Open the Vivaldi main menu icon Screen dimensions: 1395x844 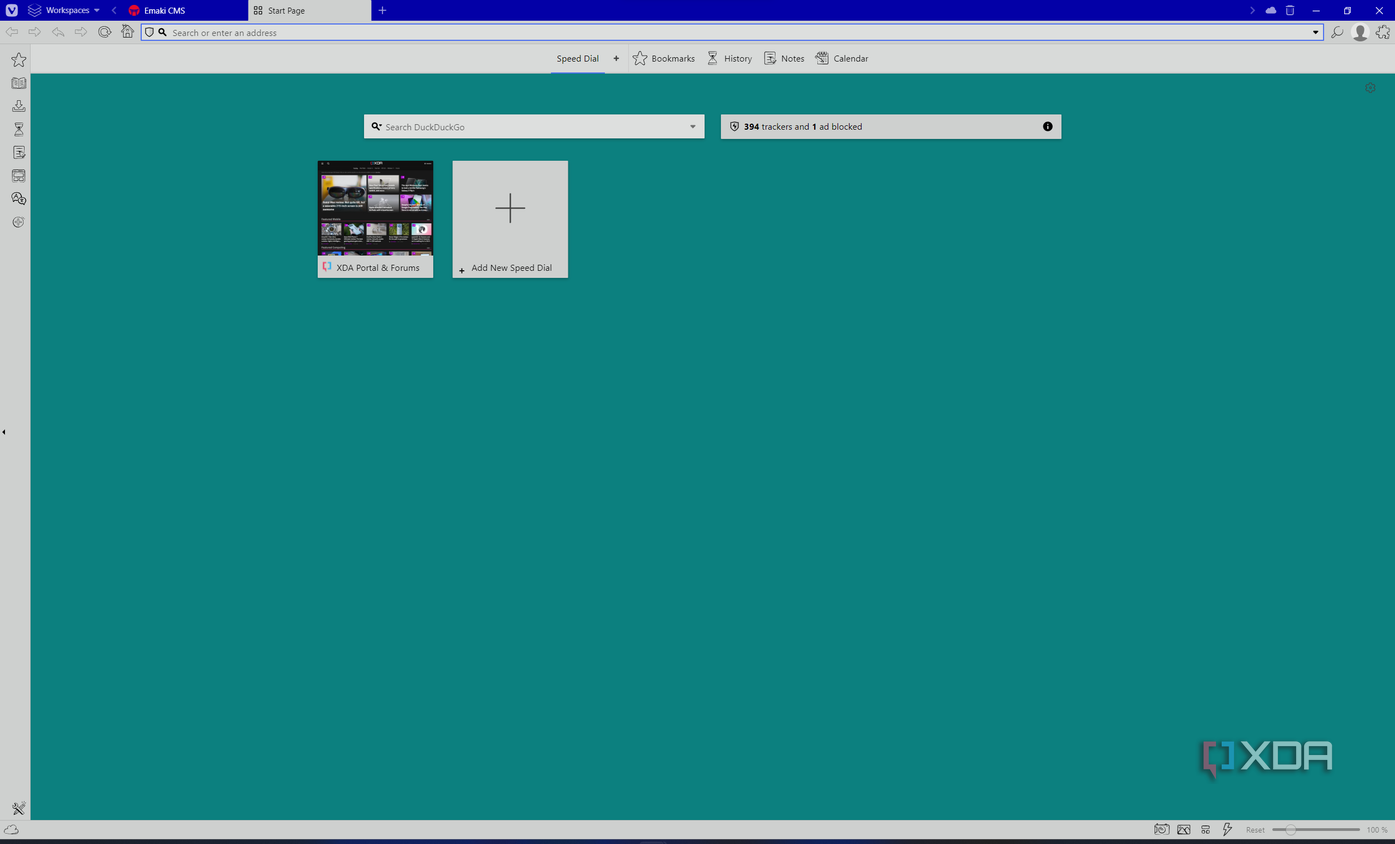(x=12, y=10)
